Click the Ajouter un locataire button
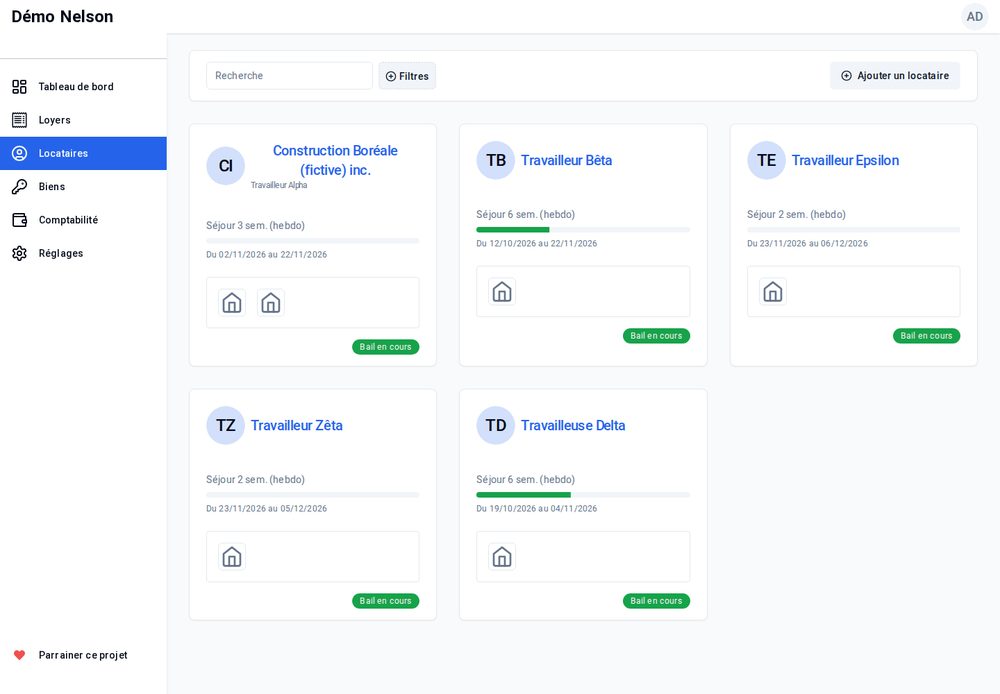1000x694 pixels. pos(895,76)
